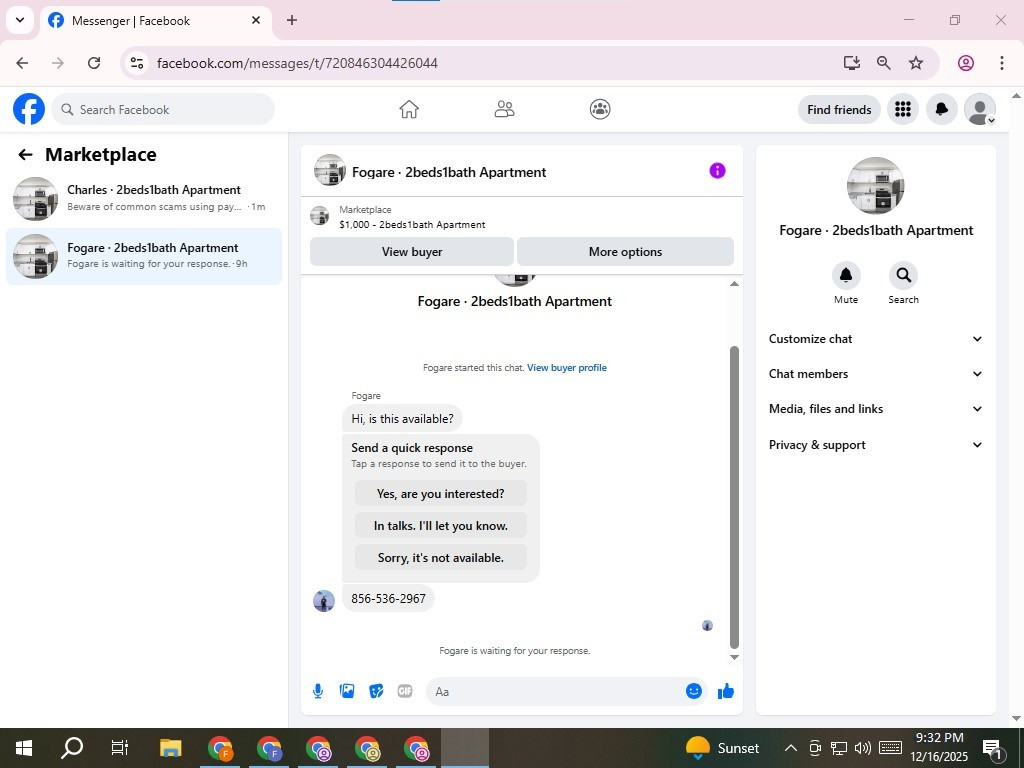Viewport: 1024px width, 768px height.
Task: Click the chat scroll up arrow
Action: point(734,283)
